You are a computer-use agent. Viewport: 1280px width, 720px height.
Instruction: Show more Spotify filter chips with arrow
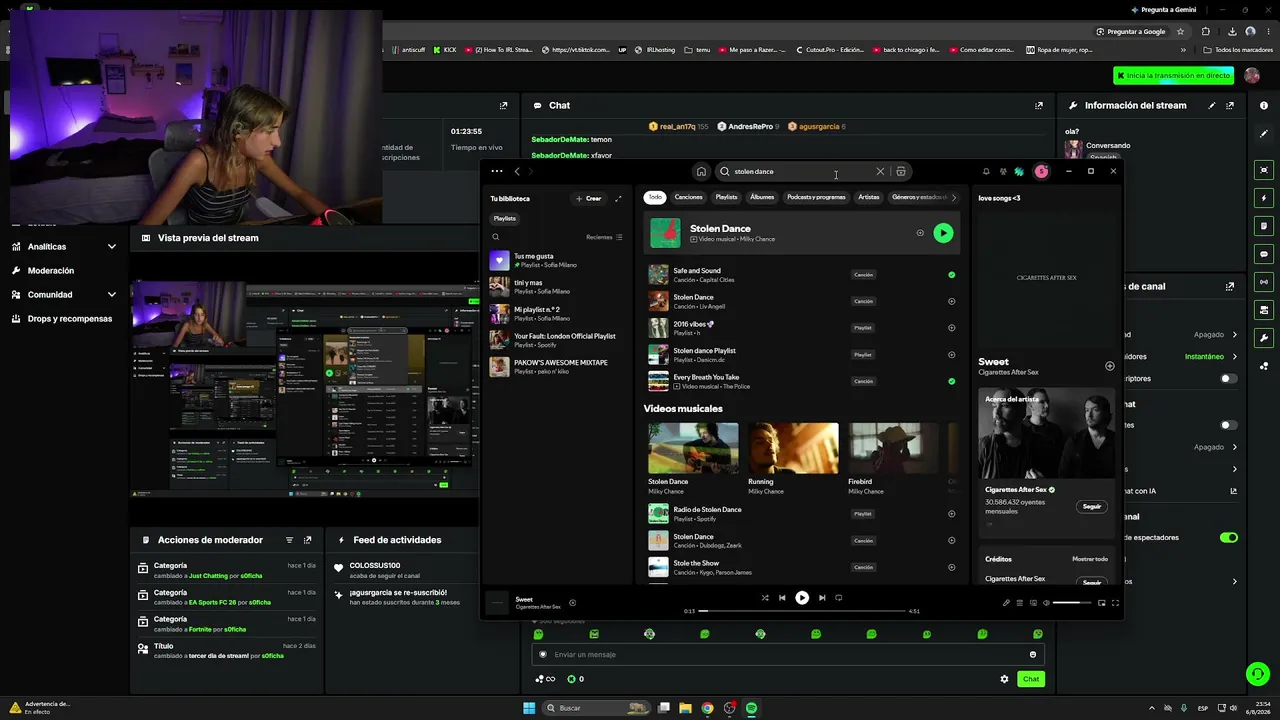953,197
